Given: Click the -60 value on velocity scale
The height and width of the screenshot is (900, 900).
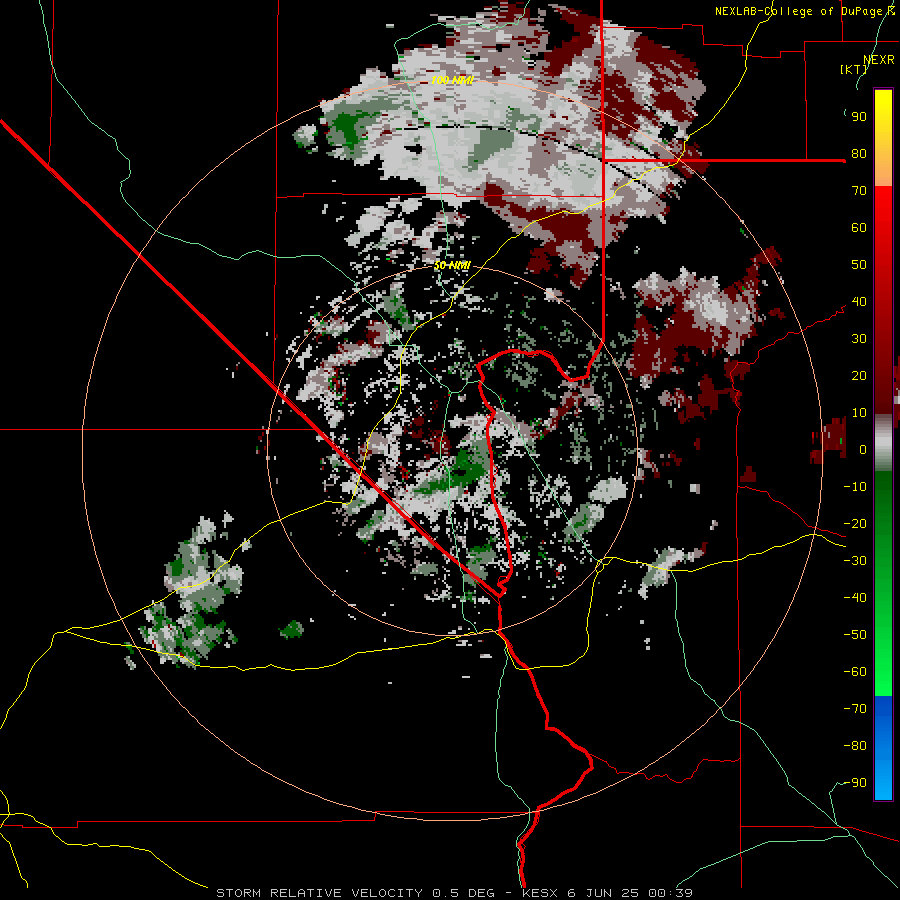Looking at the screenshot, I should click(855, 672).
